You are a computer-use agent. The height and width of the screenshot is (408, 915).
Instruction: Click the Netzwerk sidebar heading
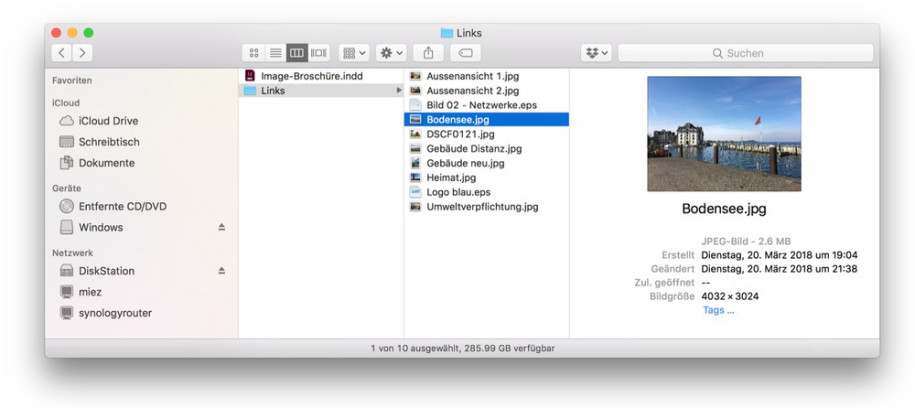(x=72, y=253)
